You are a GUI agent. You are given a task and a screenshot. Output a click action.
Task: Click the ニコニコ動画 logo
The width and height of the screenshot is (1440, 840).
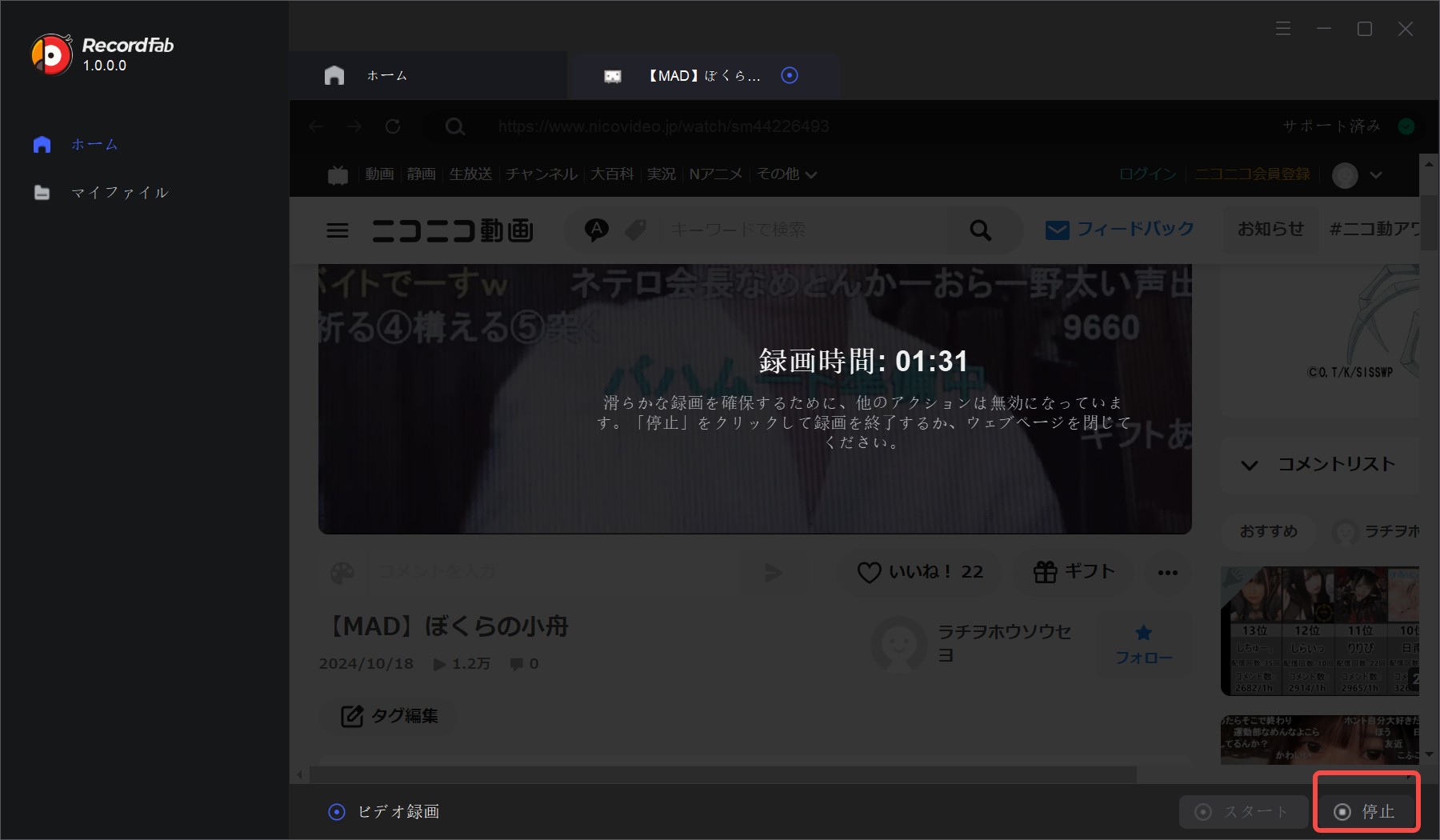pos(453,230)
